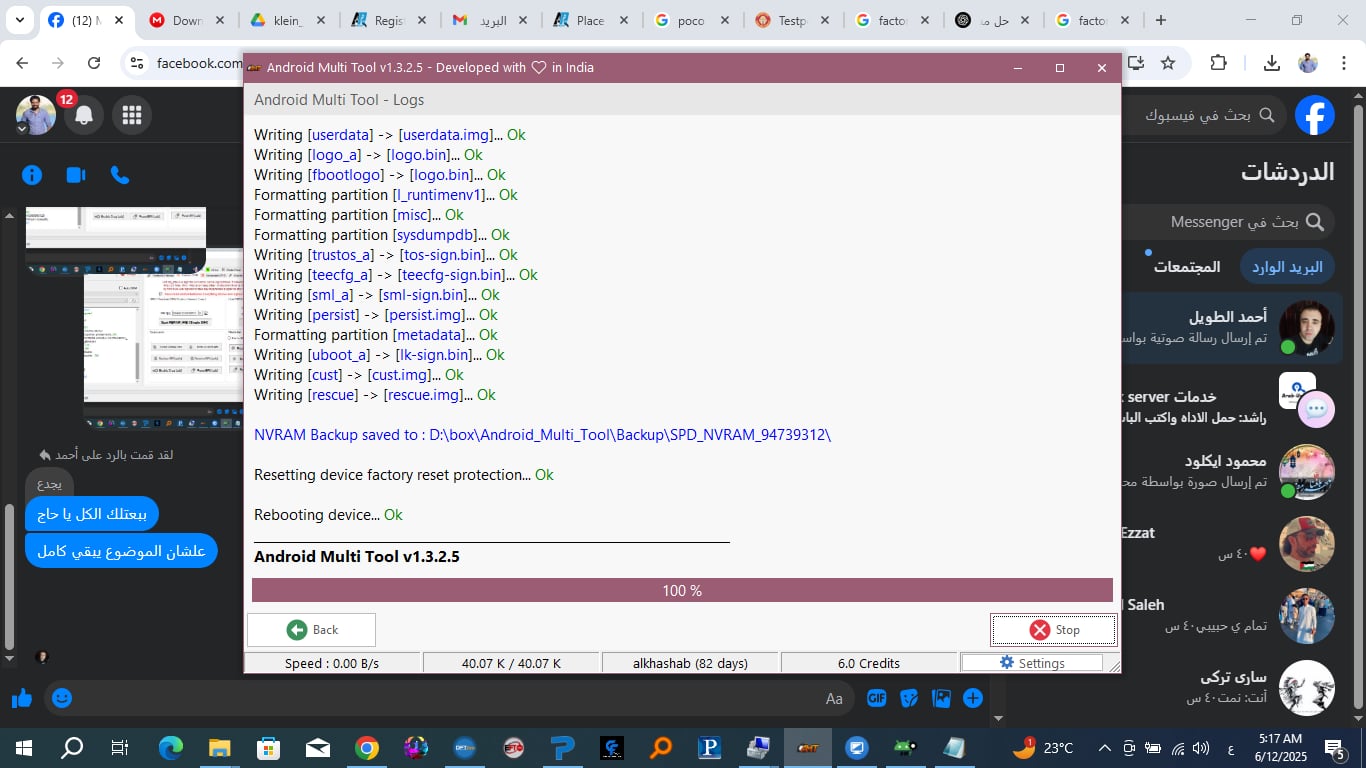The image size is (1366, 768).
Task: Go Back in Android Multi Tool
Action: [311, 630]
